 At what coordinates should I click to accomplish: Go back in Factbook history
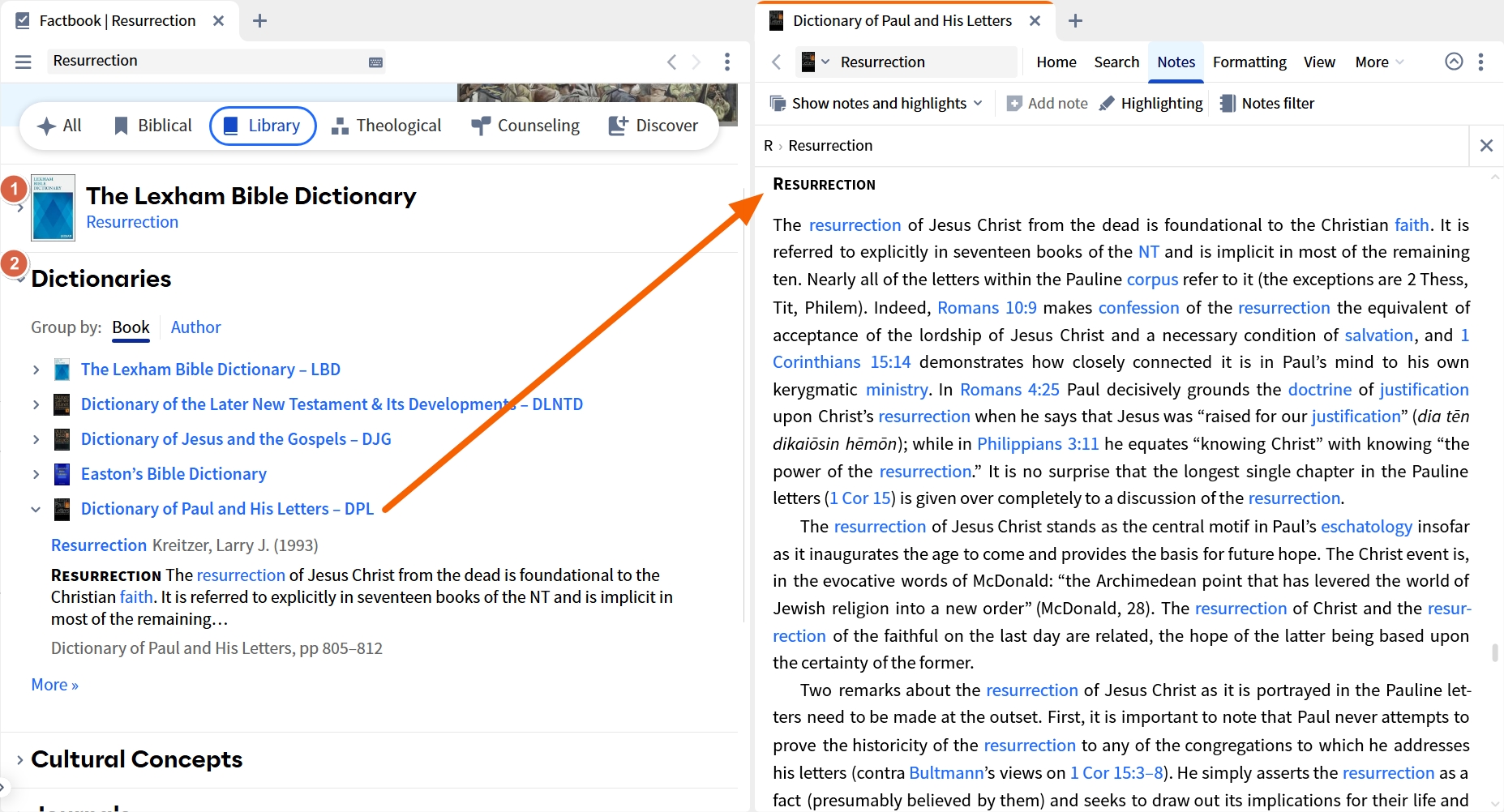pyautogui.click(x=671, y=62)
